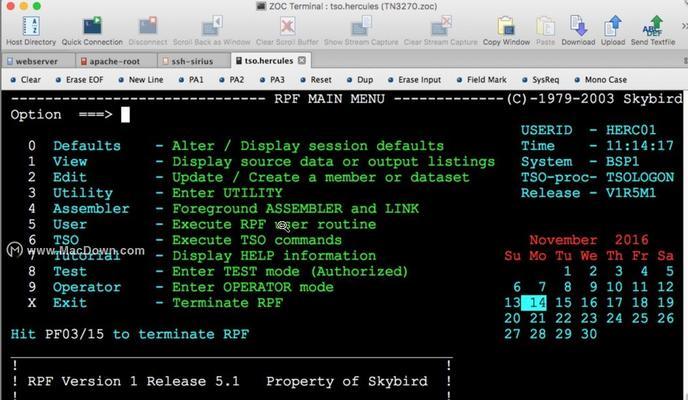Click the TSO menu entry
This screenshot has height=400, width=688.
(66, 240)
